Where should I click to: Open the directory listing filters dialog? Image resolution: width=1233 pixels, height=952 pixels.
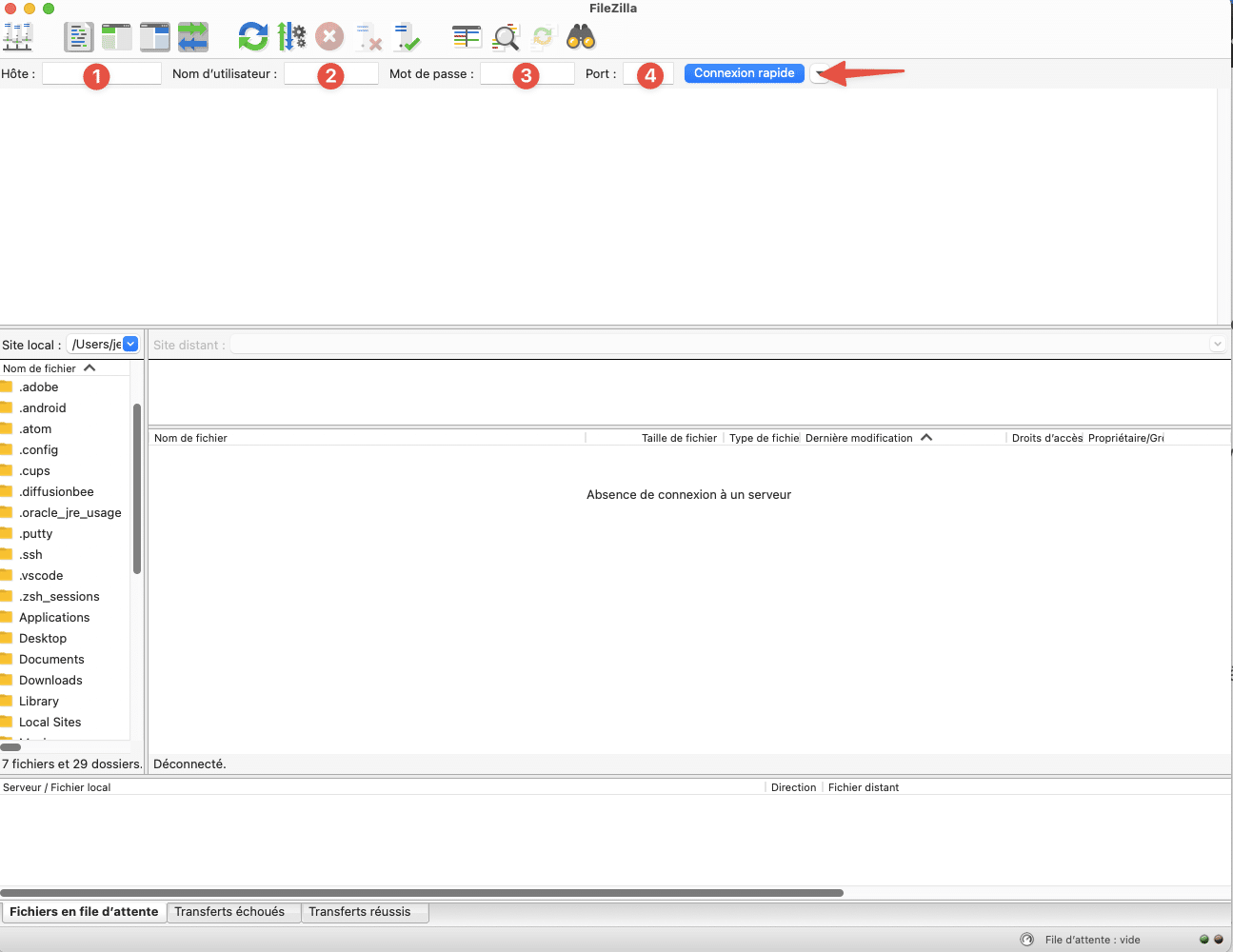coord(467,37)
